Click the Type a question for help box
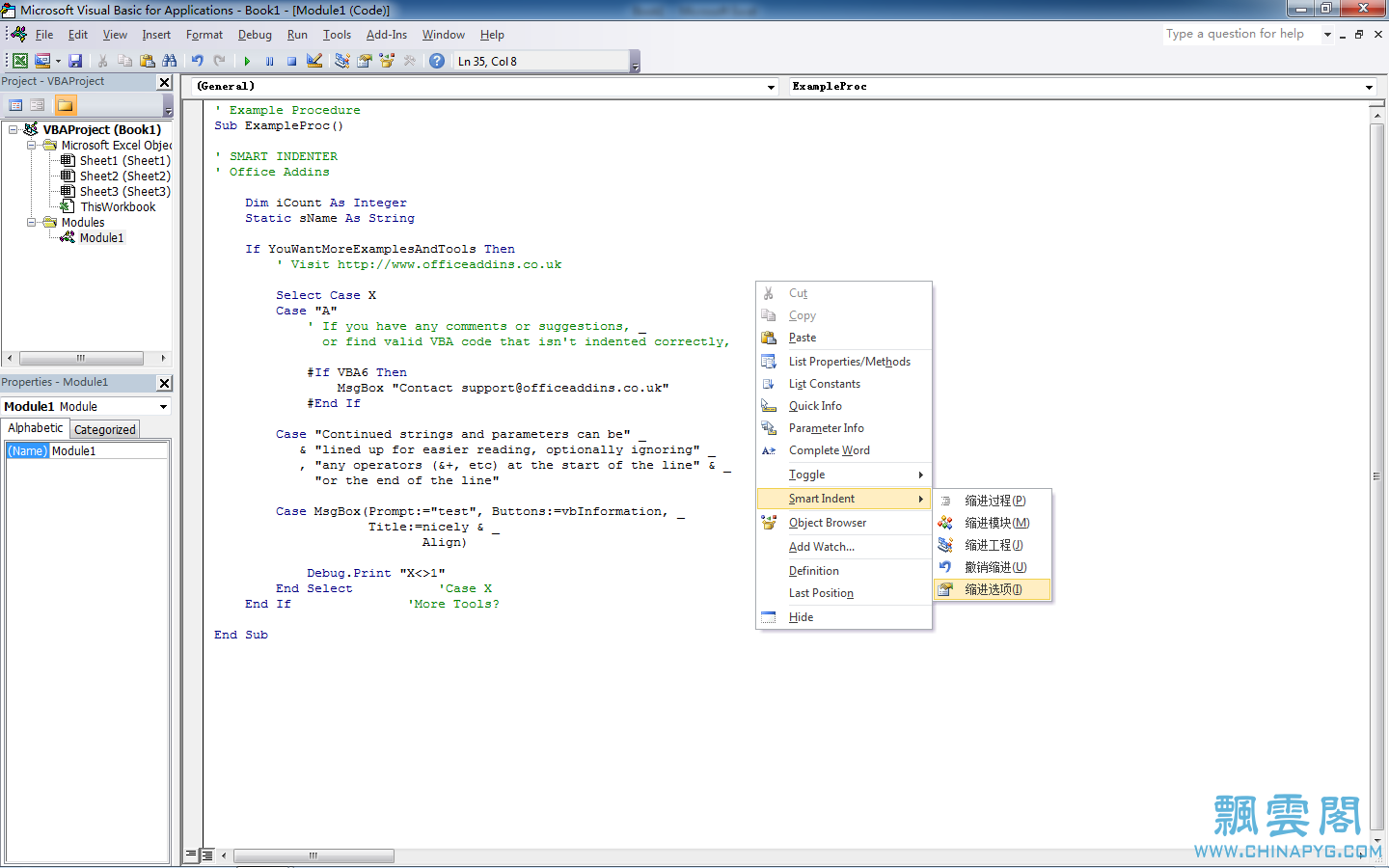Viewport: 1389px width, 868px height. point(1240,34)
